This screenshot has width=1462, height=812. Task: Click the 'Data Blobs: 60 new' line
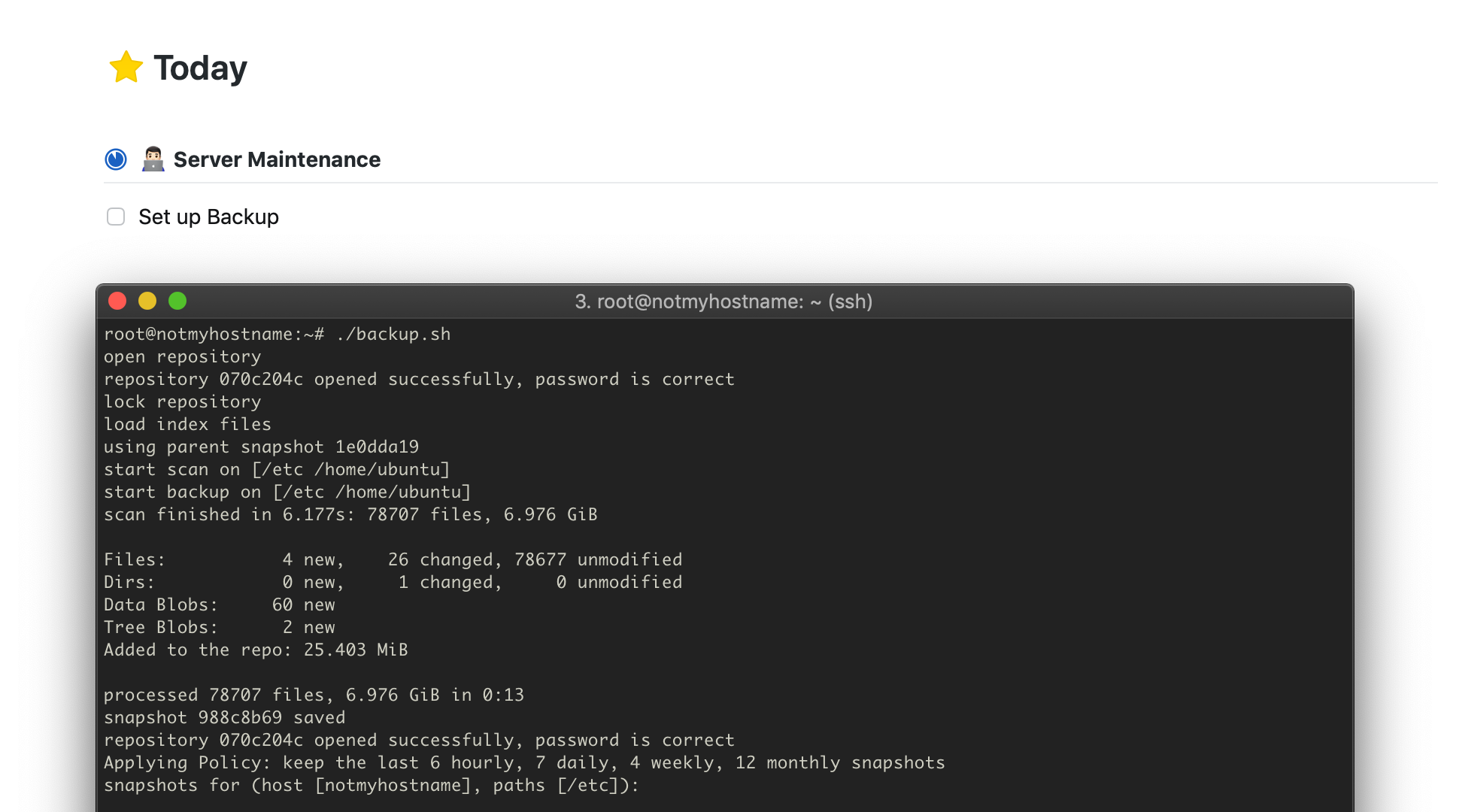click(219, 605)
